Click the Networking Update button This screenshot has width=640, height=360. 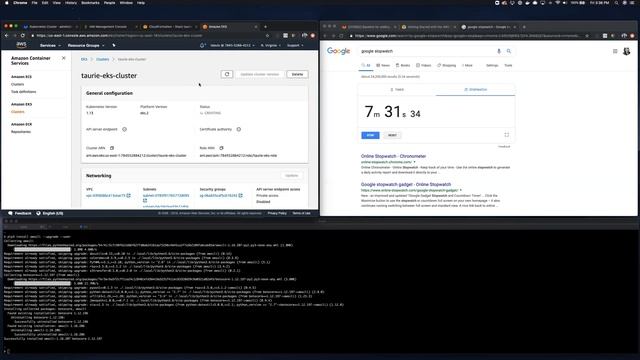pos(291,176)
